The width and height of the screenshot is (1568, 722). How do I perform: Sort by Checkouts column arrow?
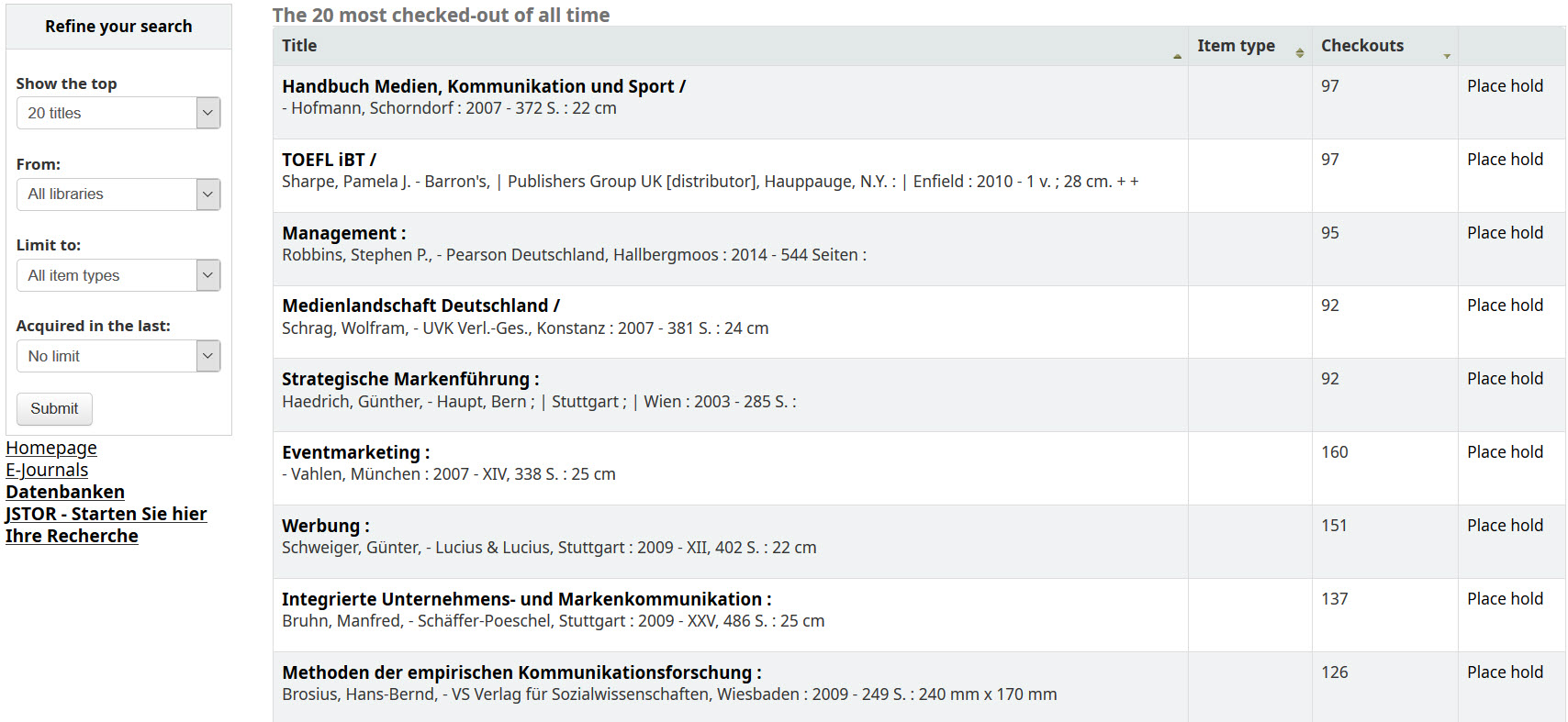coord(1446,55)
